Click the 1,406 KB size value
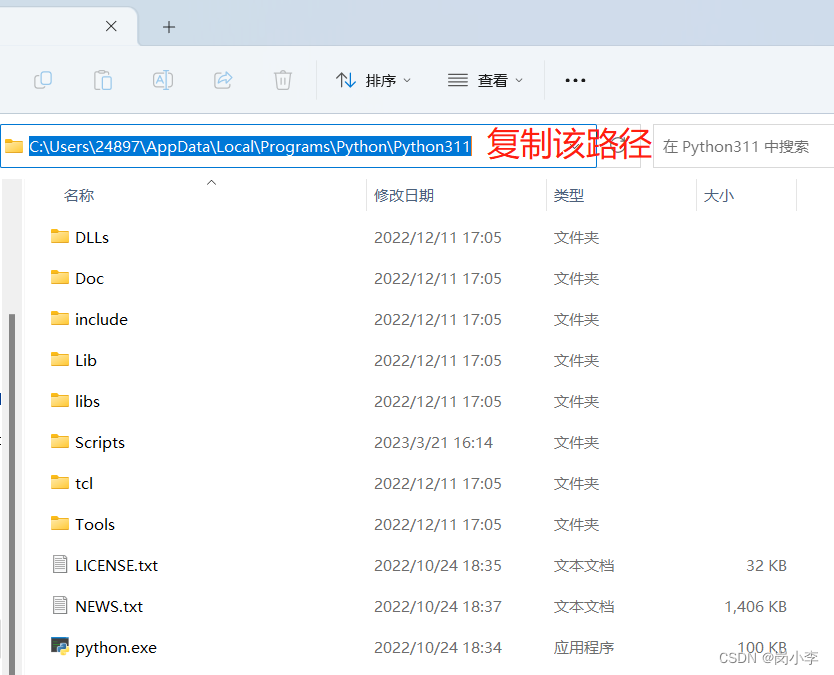Screen dimensions: 834x675 point(755,606)
